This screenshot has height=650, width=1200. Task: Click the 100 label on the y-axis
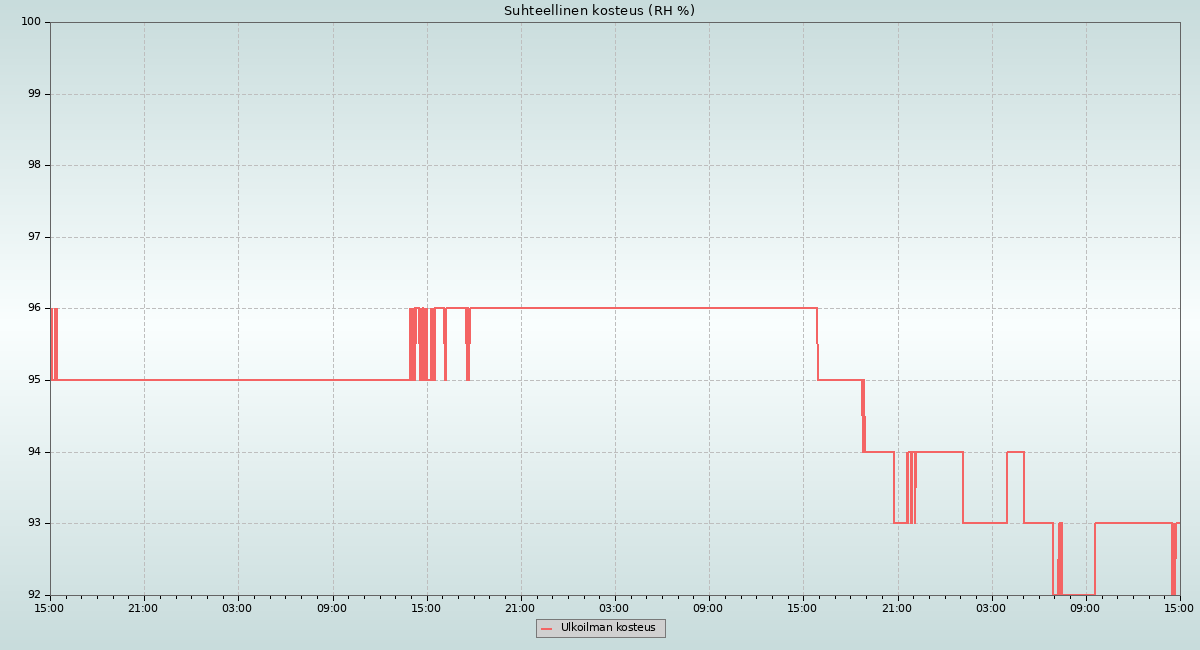31,22
